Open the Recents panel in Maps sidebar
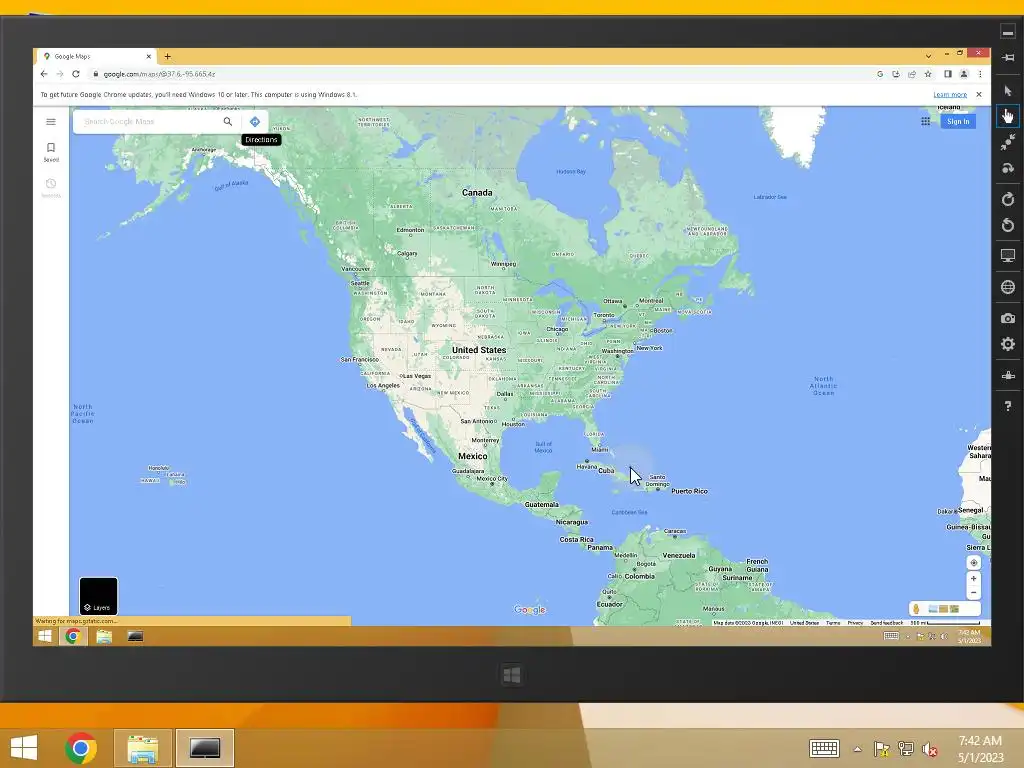The height and width of the screenshot is (768, 1024). click(x=51, y=187)
